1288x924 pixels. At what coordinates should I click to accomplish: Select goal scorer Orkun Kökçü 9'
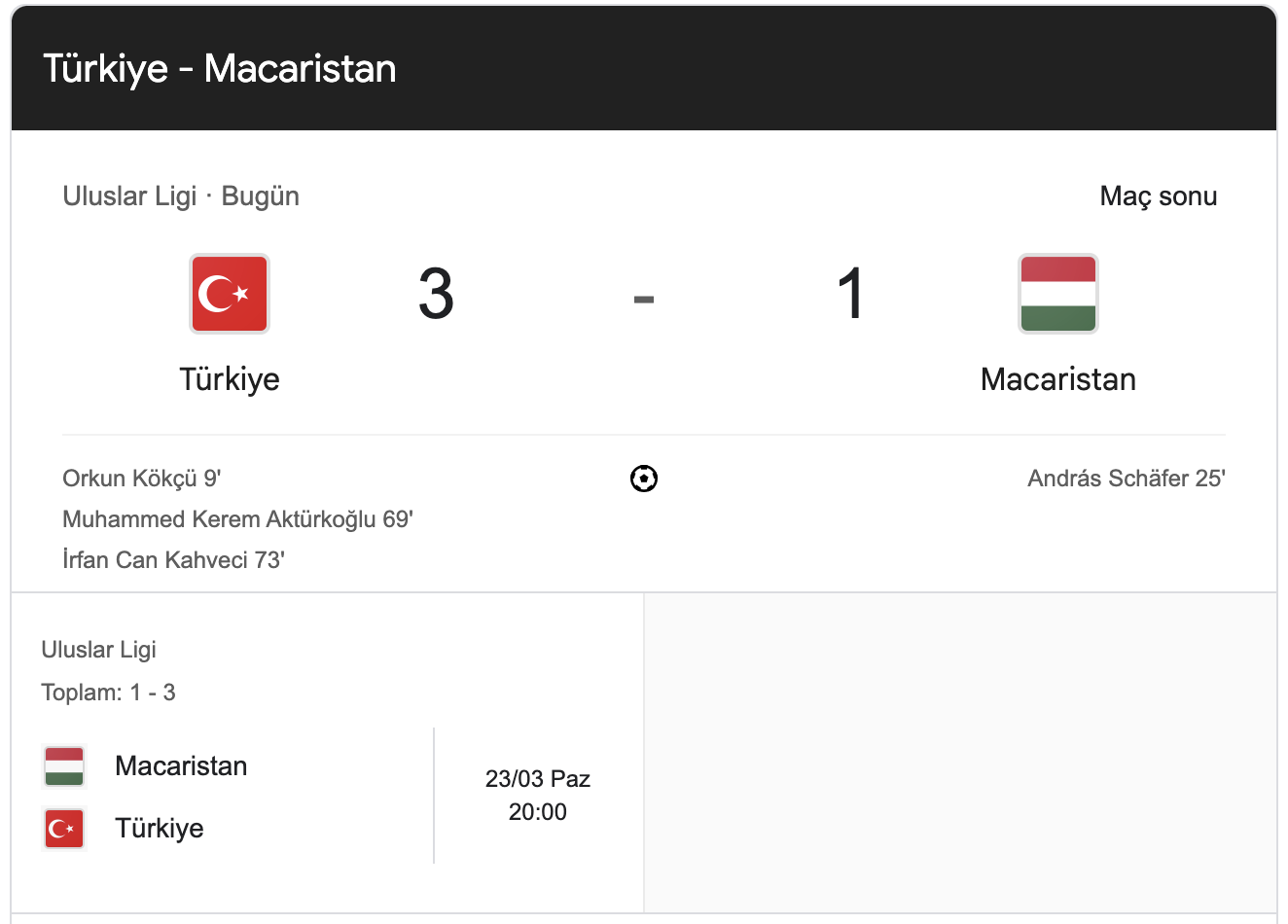pos(142,479)
